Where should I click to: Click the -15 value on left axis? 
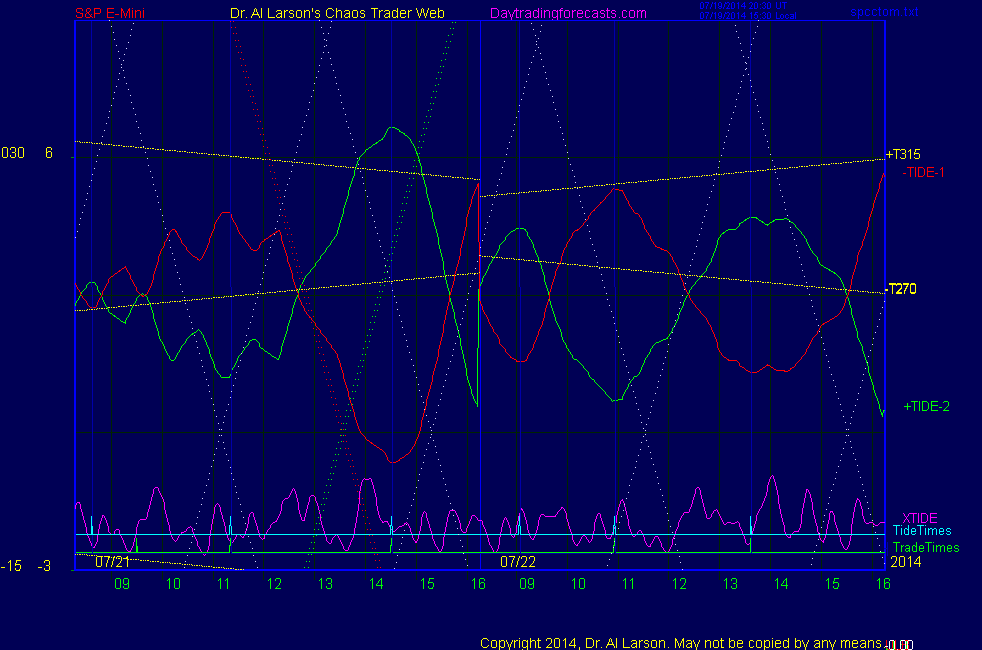[11, 566]
